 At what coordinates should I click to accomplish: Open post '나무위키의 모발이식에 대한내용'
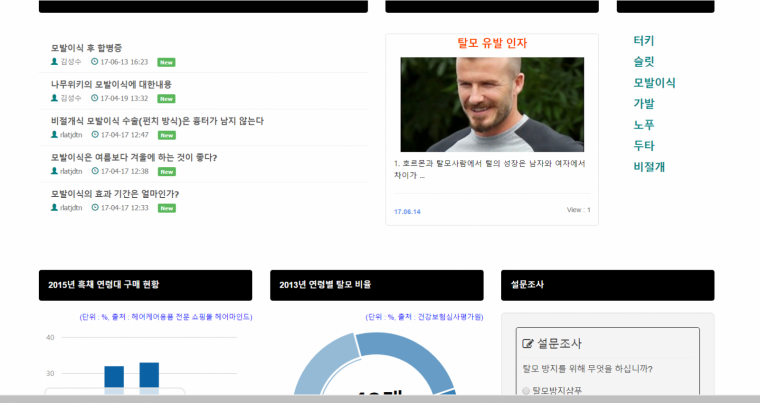click(111, 84)
